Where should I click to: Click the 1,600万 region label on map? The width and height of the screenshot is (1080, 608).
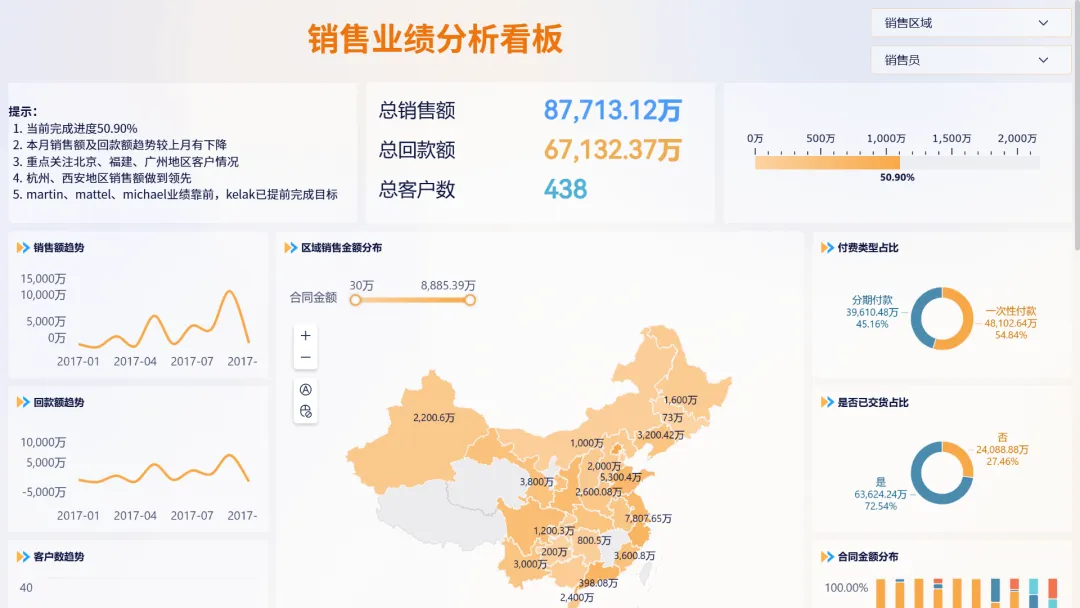click(680, 400)
